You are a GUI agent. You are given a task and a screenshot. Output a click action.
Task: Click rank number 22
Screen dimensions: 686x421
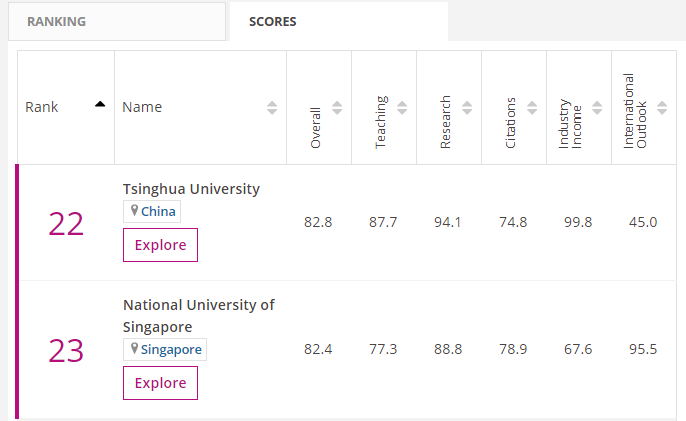66,224
